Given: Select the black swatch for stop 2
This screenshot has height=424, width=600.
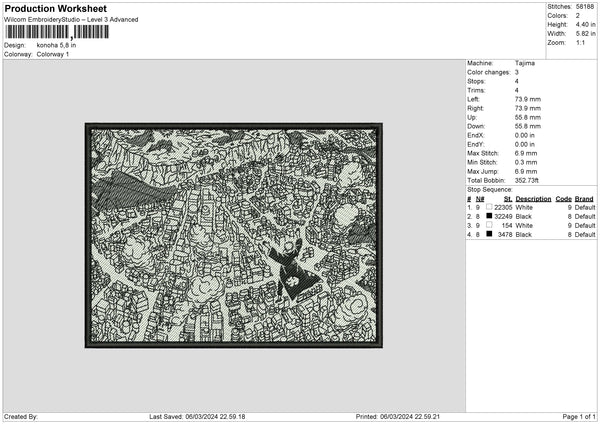Looking at the screenshot, I should coord(489,216).
